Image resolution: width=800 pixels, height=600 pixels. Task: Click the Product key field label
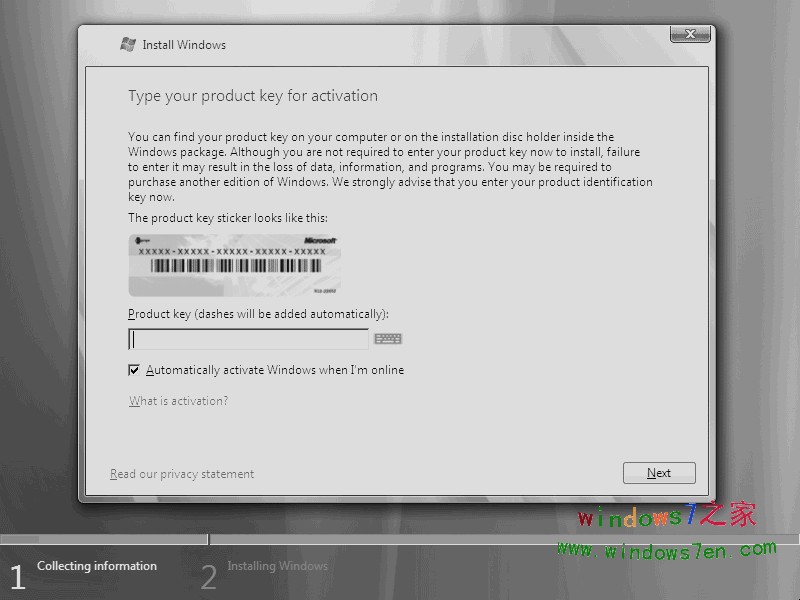point(258,314)
